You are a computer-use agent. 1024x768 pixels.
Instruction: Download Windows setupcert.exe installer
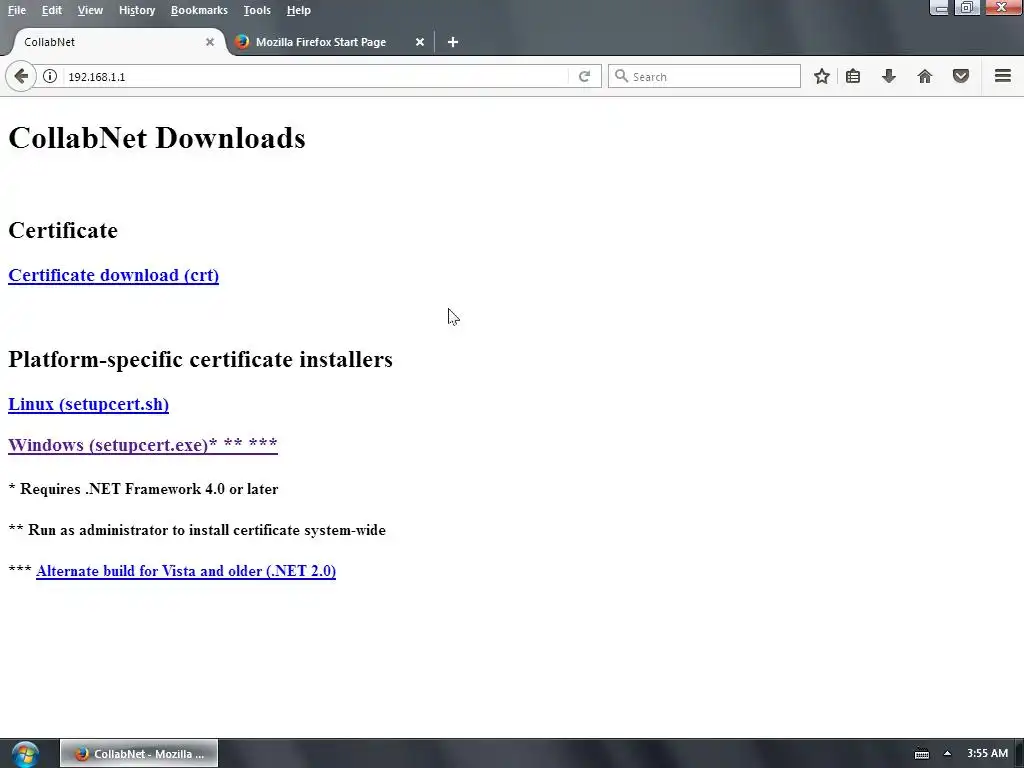click(143, 445)
